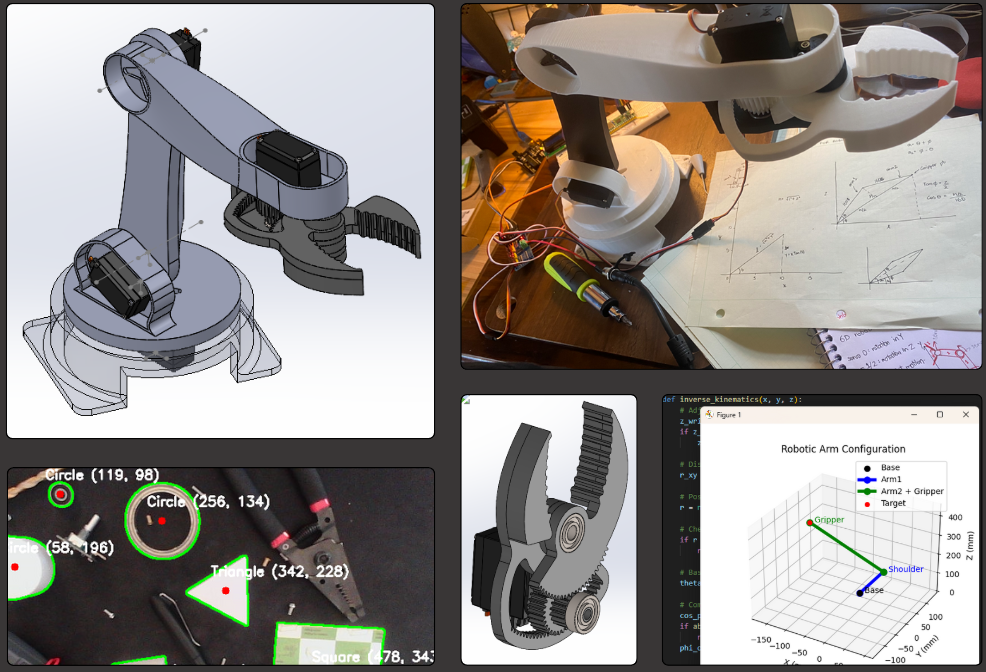The width and height of the screenshot is (986, 672).
Task: Click the matplotlib icon in Figure 1 title bar
Action: (x=710, y=415)
